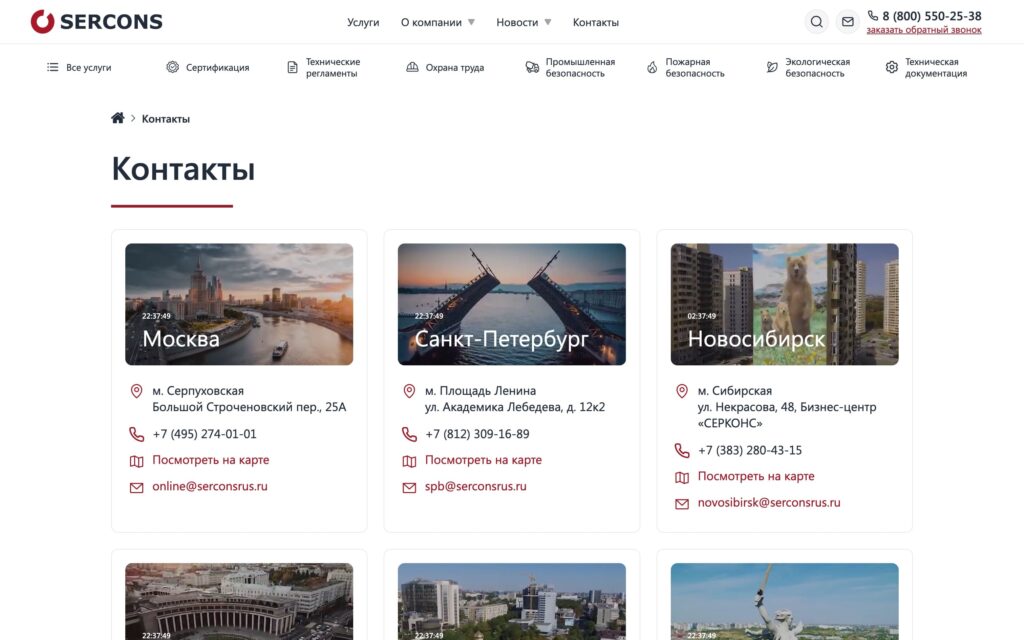1024x640 pixels.
Task: Click phone +7 (383) 280-43-15
Action: click(x=750, y=450)
